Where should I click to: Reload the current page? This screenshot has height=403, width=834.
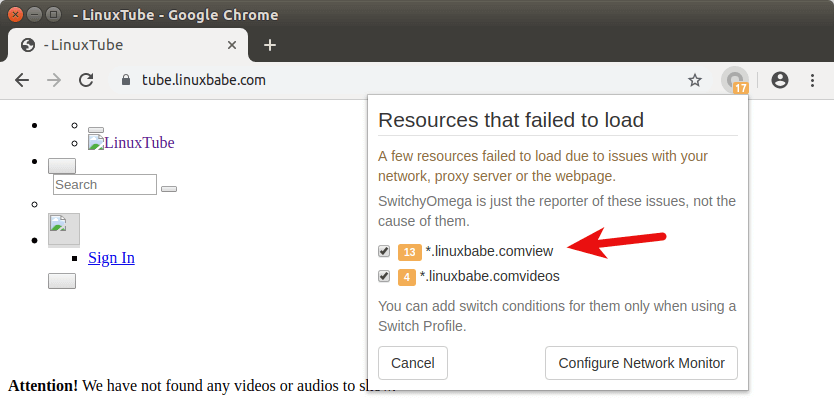[86, 80]
